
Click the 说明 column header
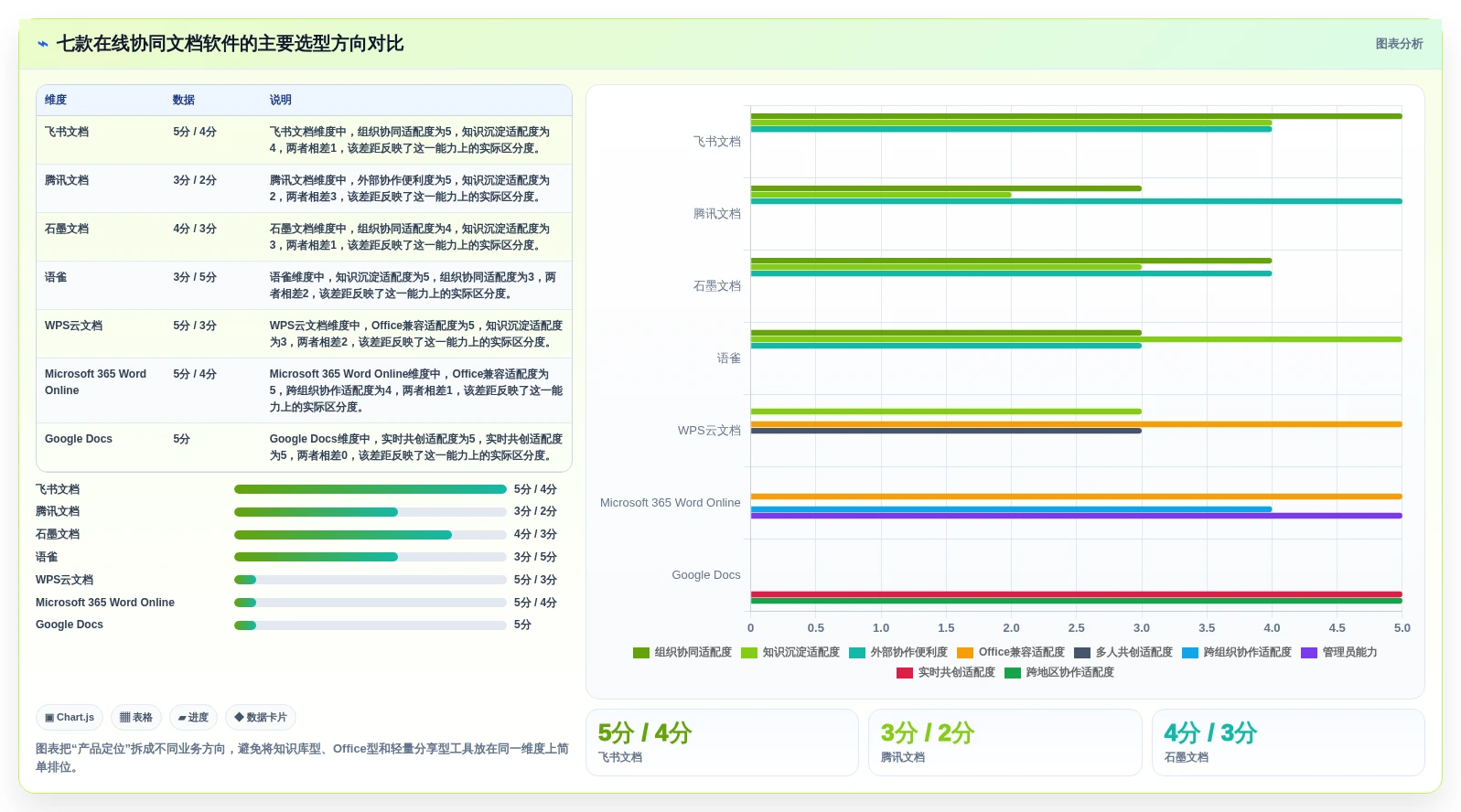click(x=281, y=100)
